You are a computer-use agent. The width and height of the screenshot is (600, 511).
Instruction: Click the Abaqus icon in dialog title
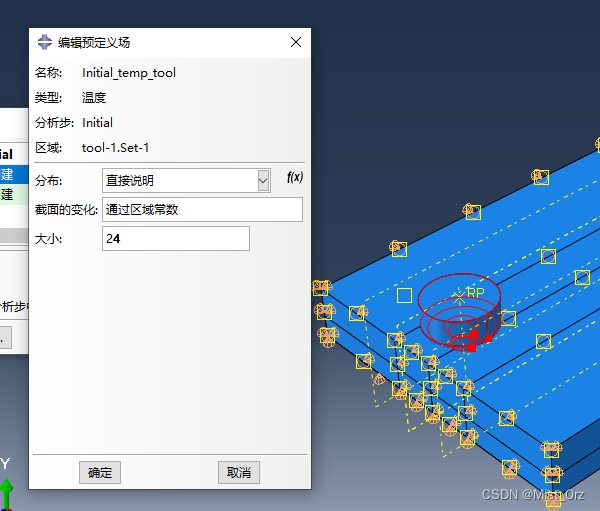(45, 42)
